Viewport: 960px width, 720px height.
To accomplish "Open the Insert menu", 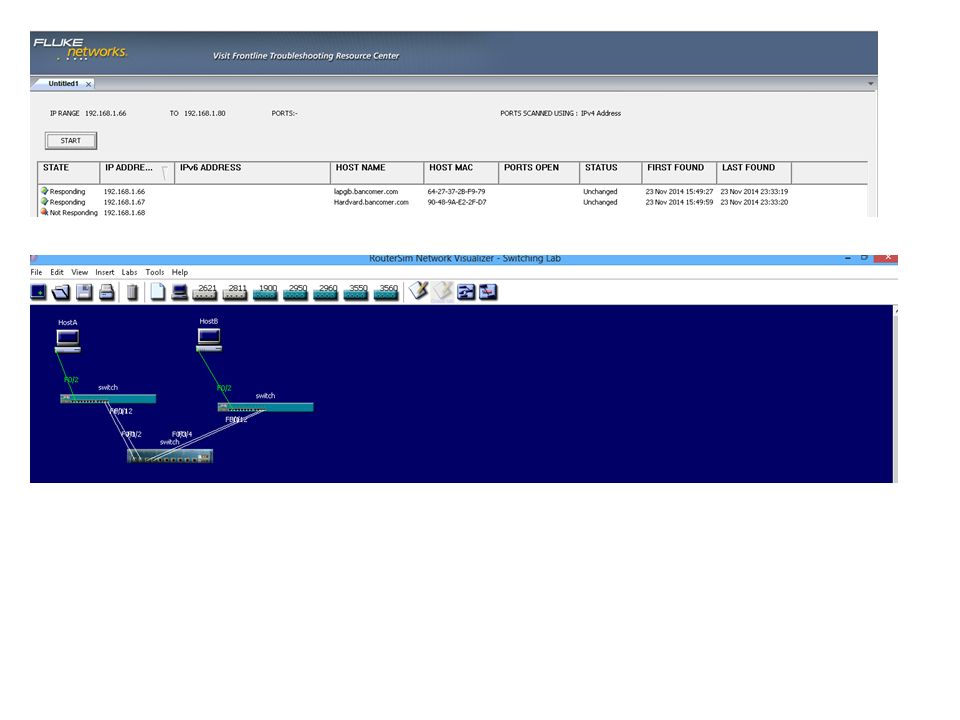I will click(x=105, y=272).
